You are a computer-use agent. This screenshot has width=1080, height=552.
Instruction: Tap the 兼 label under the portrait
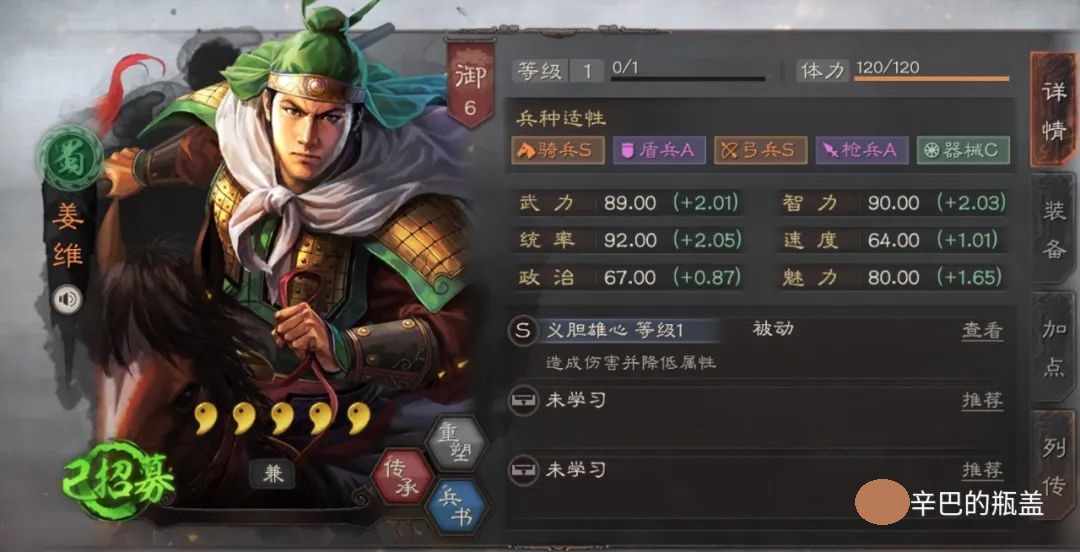[x=273, y=474]
